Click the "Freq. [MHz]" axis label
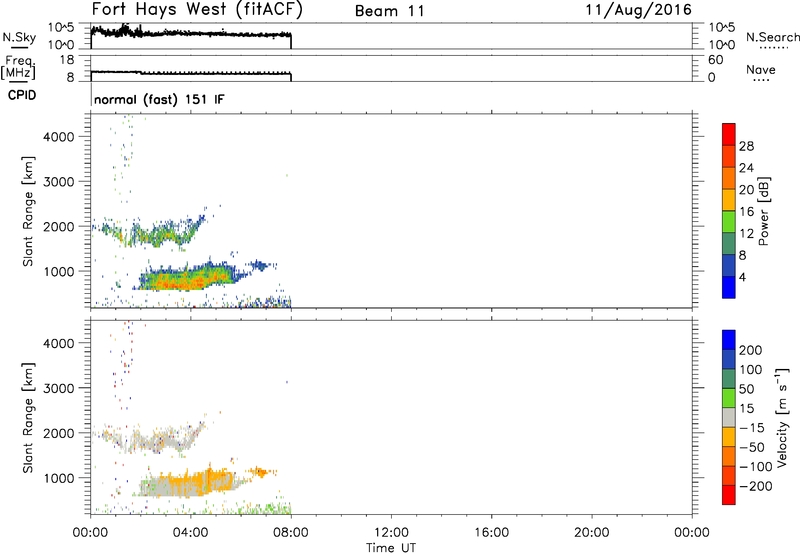This screenshot has width=800, height=554. 18,67
